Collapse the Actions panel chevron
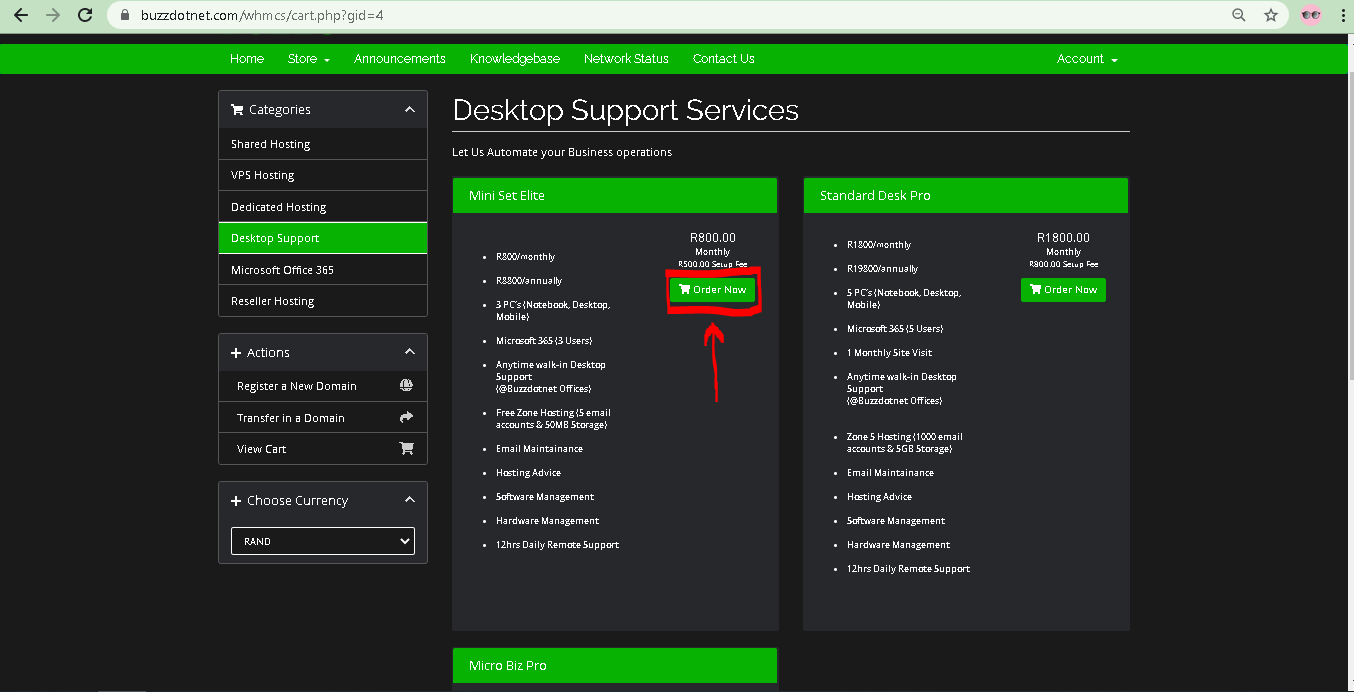Screen dimensions: 1354x692 coord(409,352)
